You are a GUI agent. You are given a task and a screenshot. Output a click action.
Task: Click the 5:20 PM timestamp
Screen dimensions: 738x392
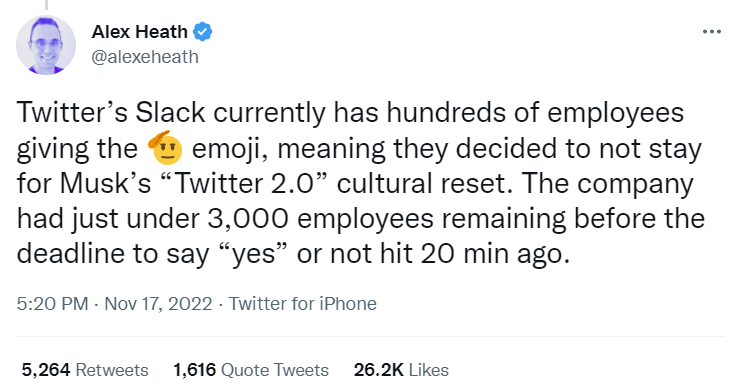click(x=52, y=304)
